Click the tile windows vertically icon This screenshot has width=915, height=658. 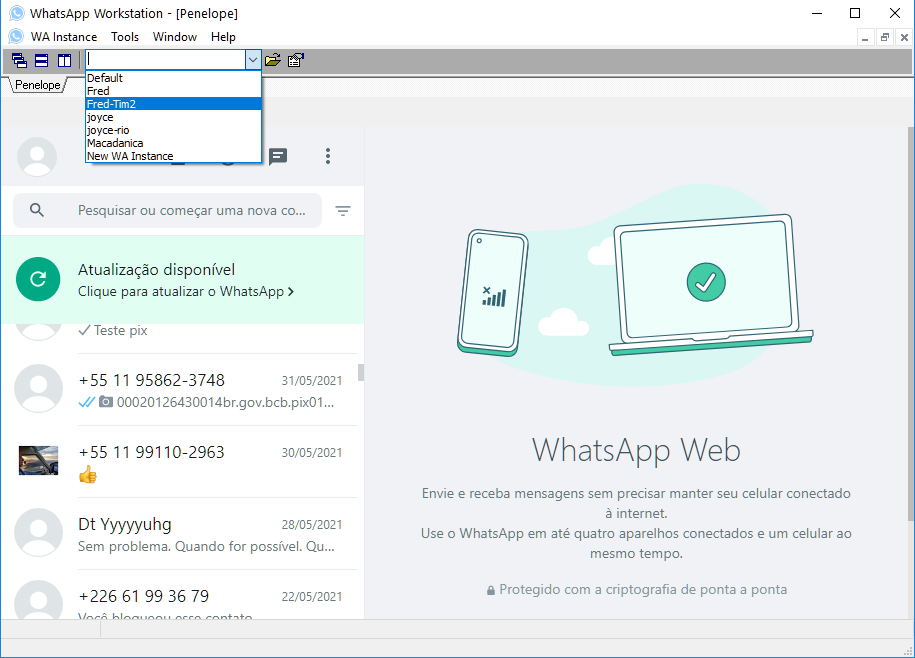(64, 60)
